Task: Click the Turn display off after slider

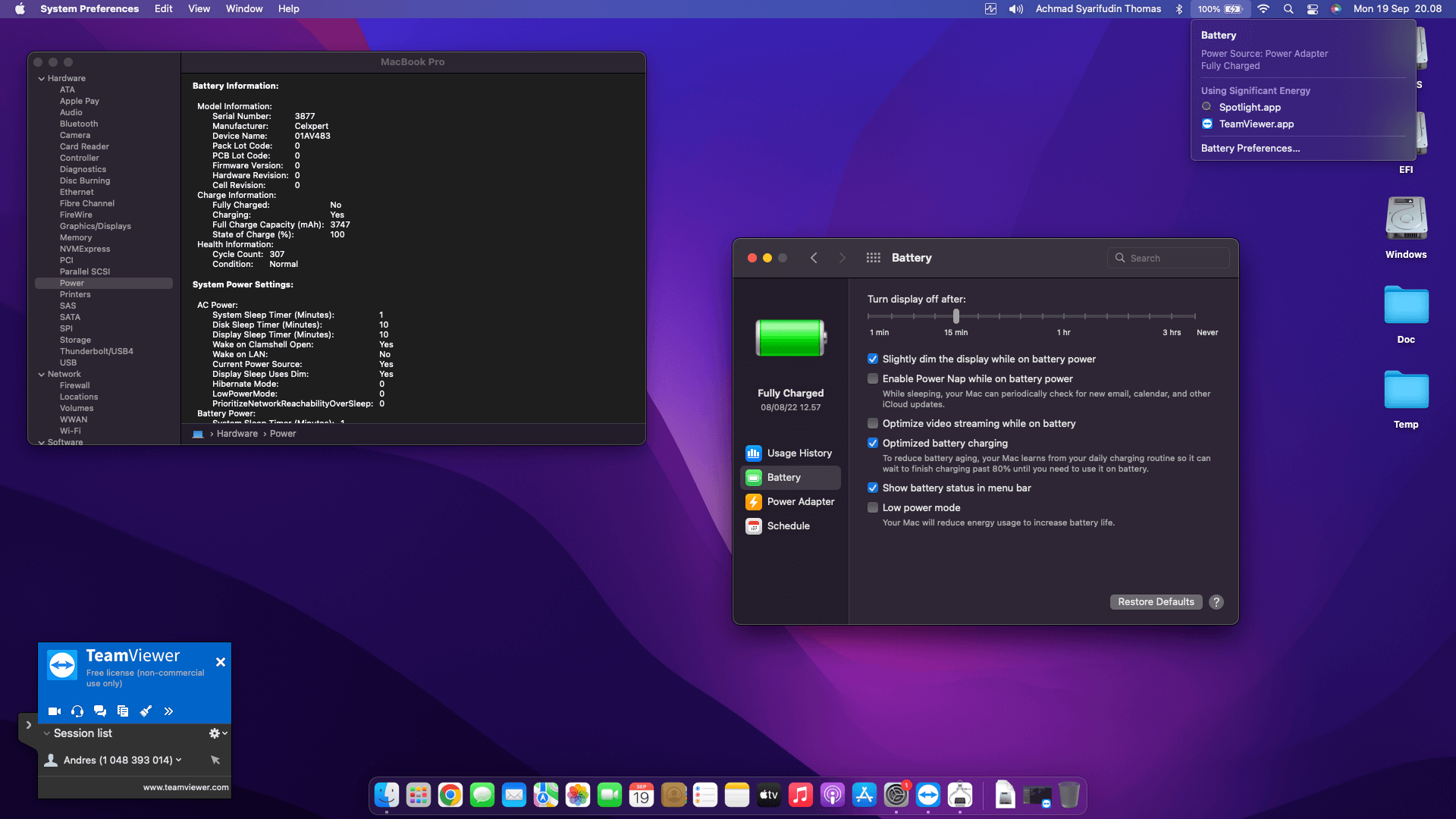Action: click(x=955, y=315)
